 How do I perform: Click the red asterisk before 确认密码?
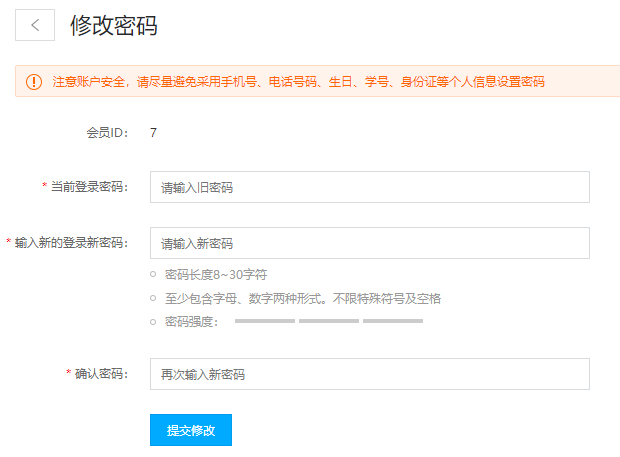pyautogui.click(x=69, y=374)
